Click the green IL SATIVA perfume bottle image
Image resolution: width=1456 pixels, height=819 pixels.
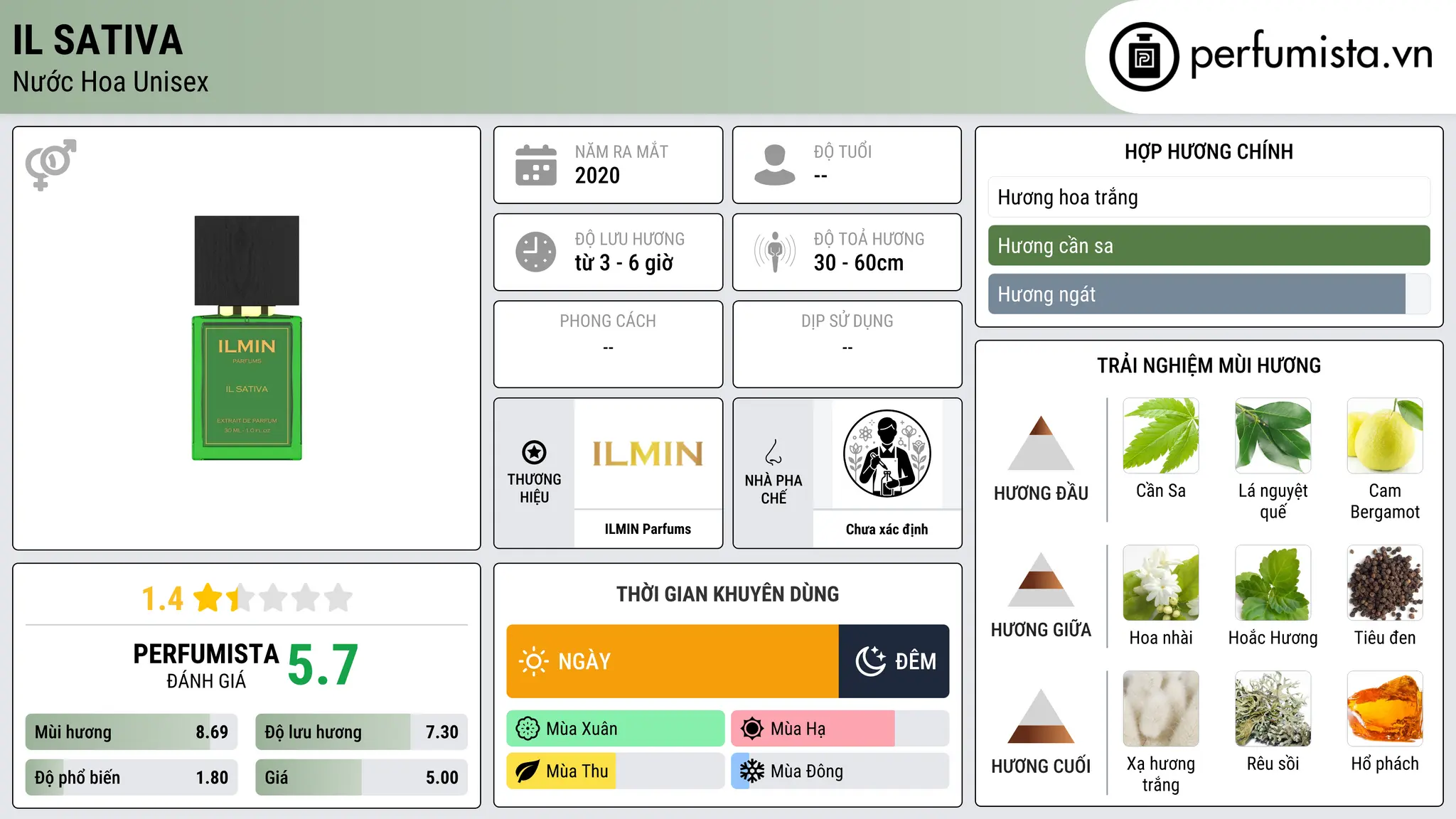(x=247, y=338)
